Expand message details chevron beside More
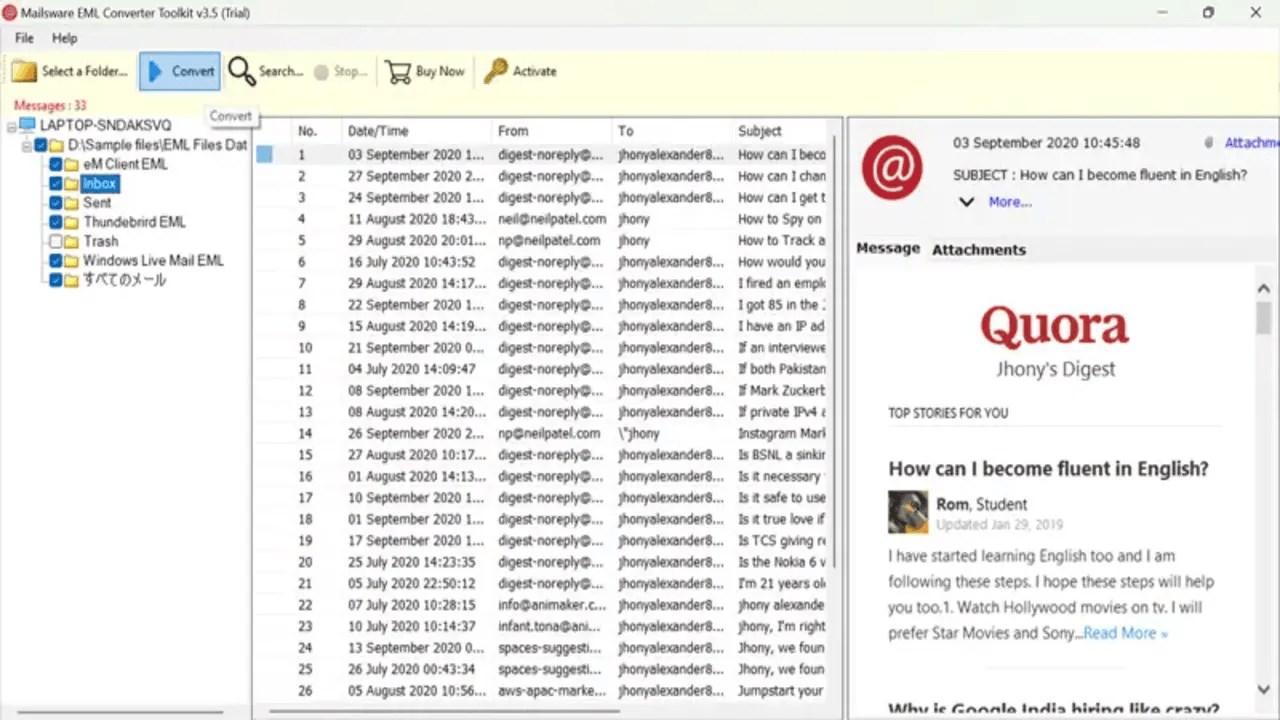 (x=966, y=202)
